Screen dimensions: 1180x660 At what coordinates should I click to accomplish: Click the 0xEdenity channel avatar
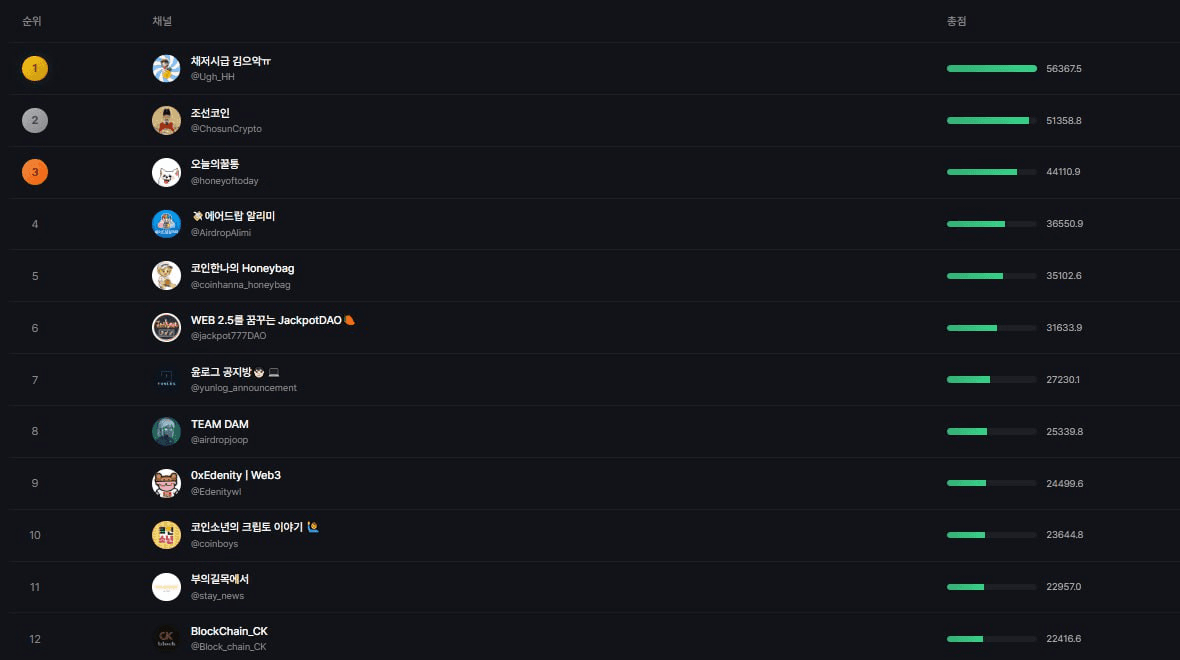coord(166,483)
